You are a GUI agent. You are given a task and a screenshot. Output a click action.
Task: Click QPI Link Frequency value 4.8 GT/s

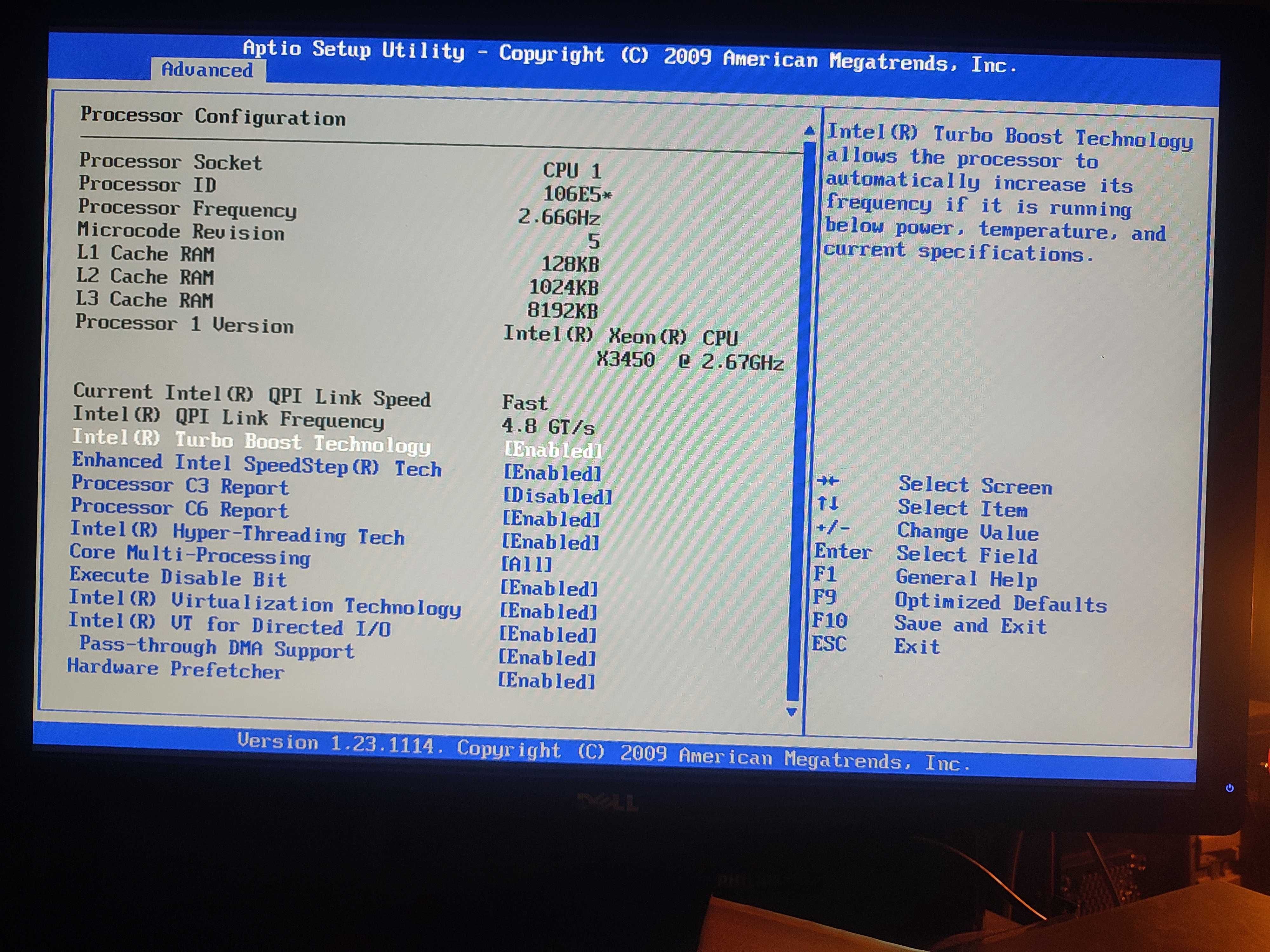pos(548,426)
